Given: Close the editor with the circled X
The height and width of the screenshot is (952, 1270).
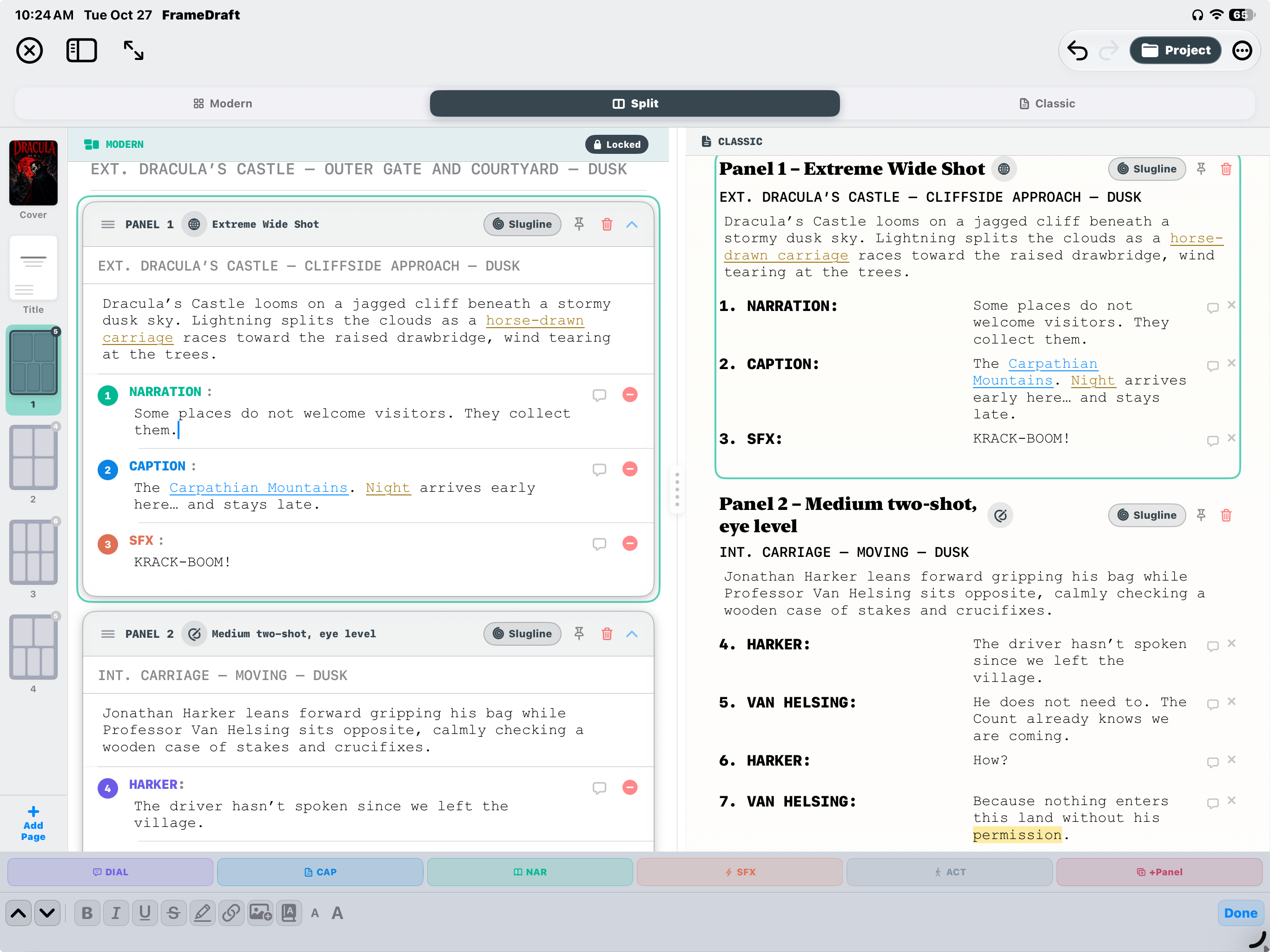Looking at the screenshot, I should (x=29, y=51).
